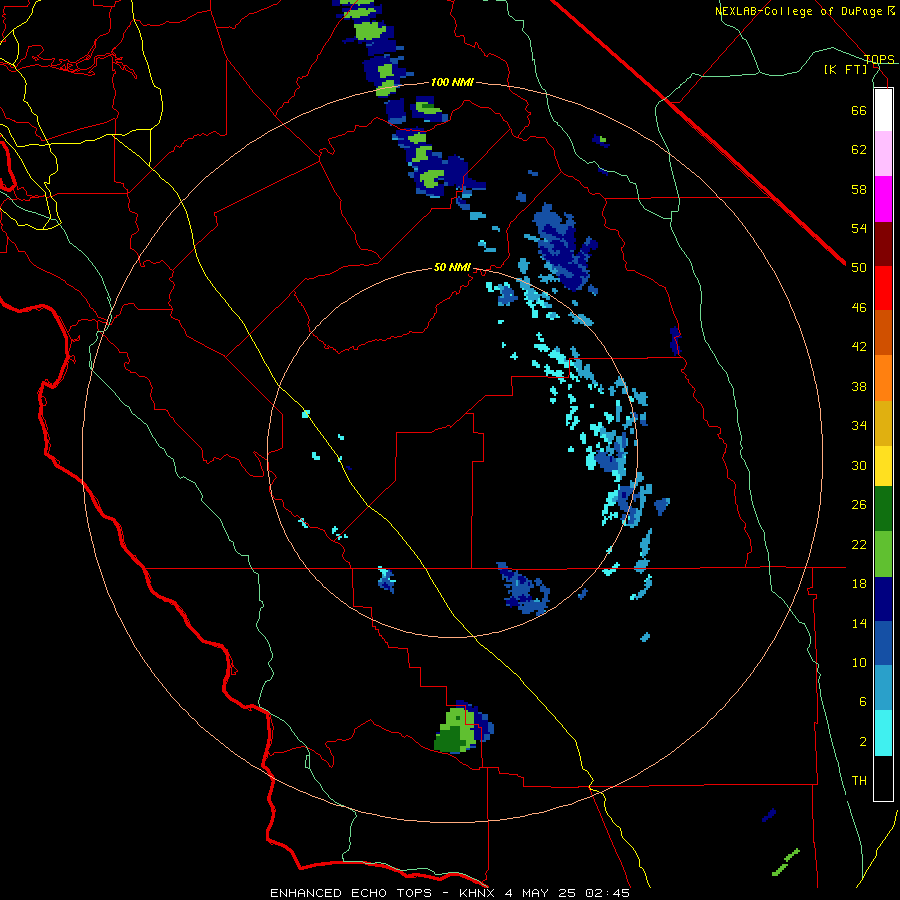Click the TH threshold label
The width and height of the screenshot is (900, 900).
pyautogui.click(x=859, y=781)
